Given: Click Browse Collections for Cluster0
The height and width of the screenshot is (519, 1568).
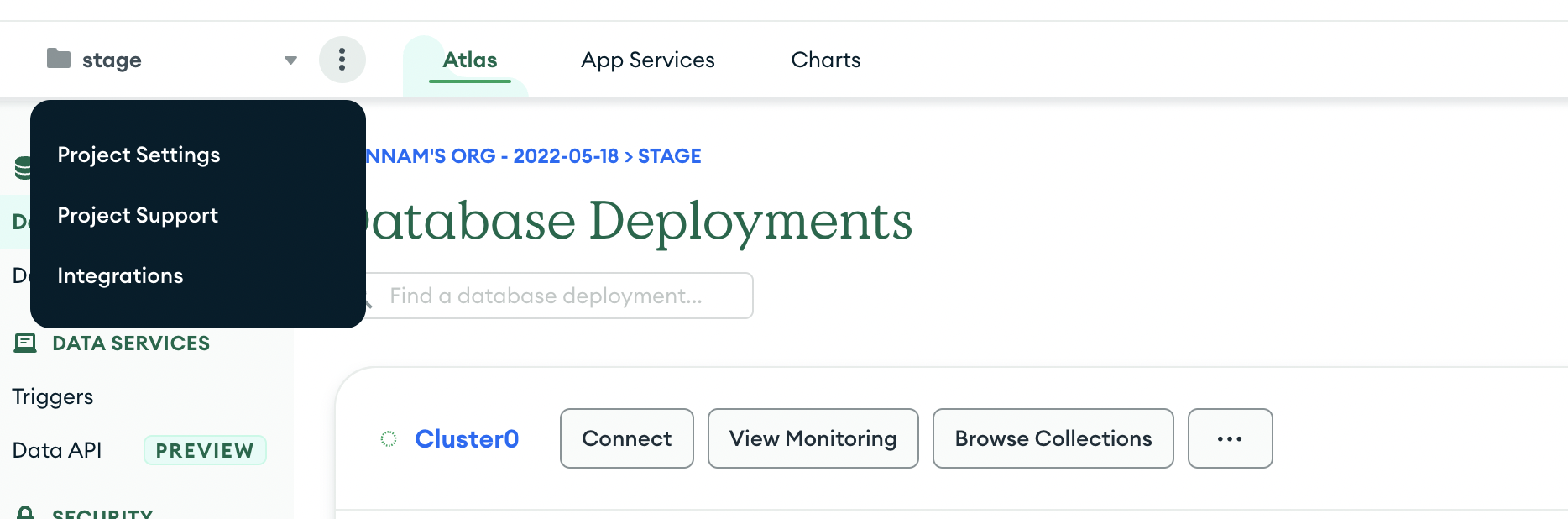Looking at the screenshot, I should tap(1053, 438).
